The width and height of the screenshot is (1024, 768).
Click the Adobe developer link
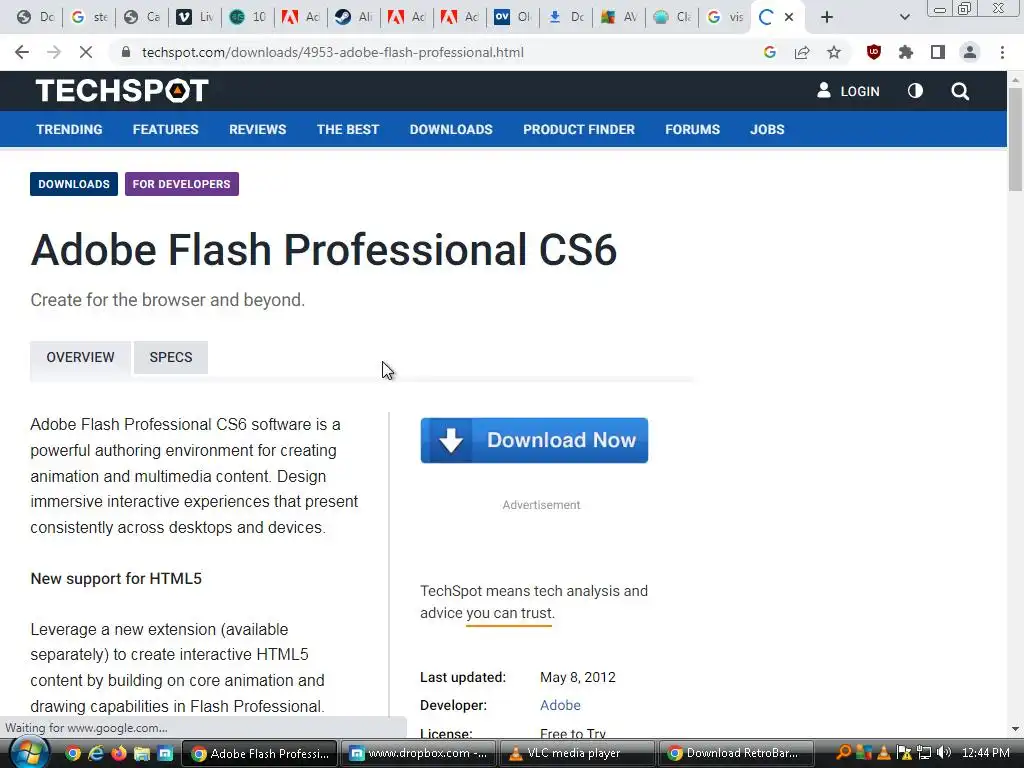pos(560,705)
